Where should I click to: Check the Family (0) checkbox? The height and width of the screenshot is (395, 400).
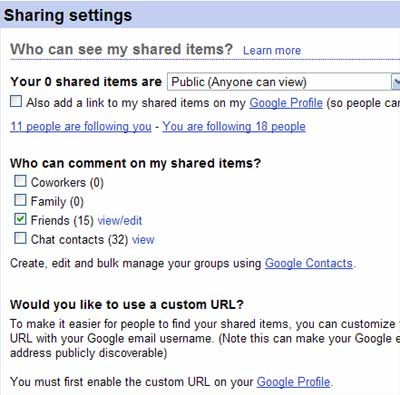20,200
